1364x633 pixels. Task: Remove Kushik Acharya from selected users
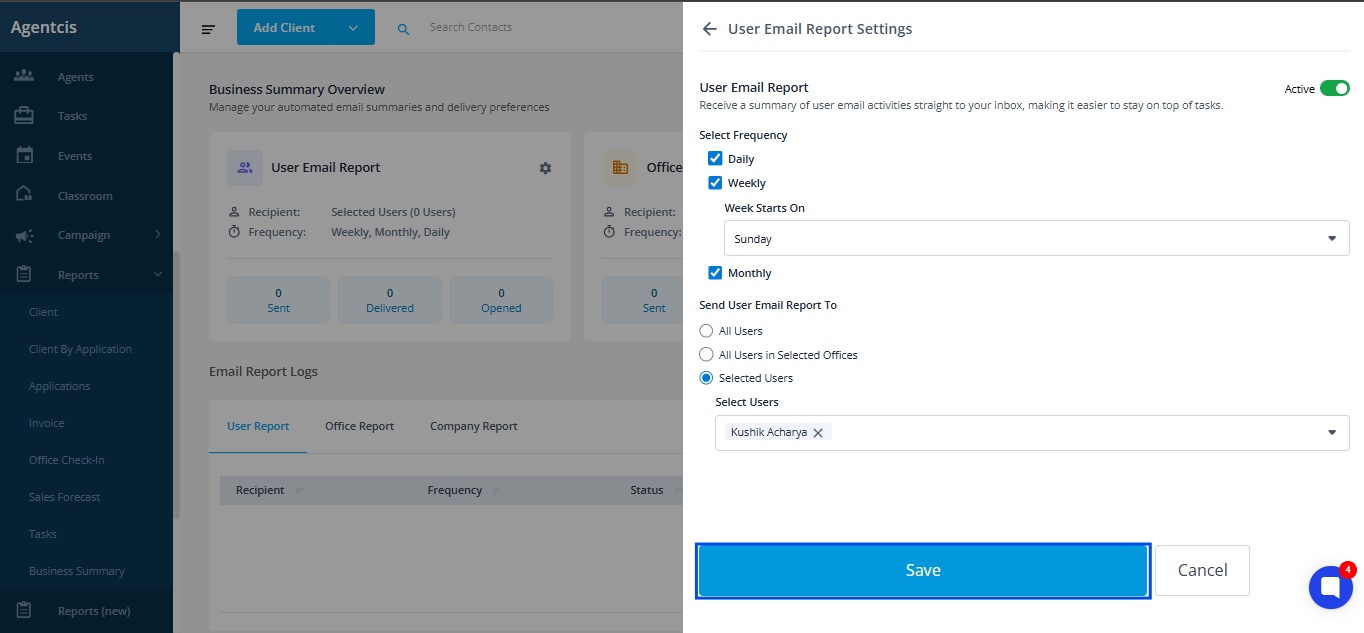pyautogui.click(x=818, y=433)
